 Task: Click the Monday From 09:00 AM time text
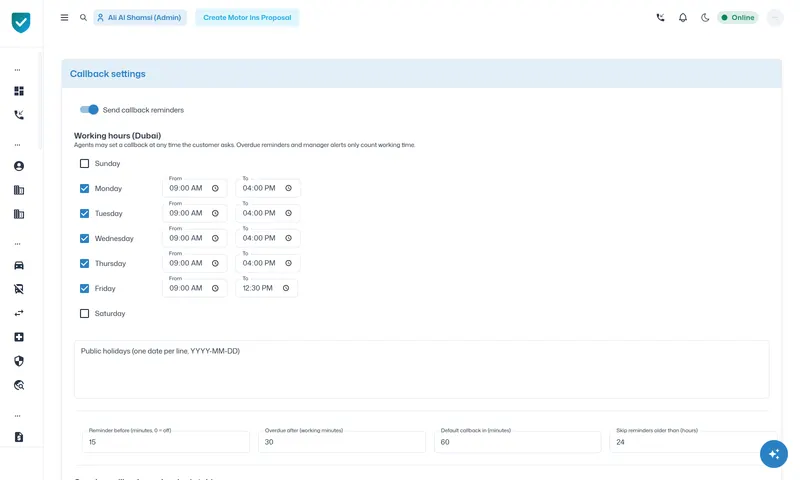pyautogui.click(x=186, y=188)
